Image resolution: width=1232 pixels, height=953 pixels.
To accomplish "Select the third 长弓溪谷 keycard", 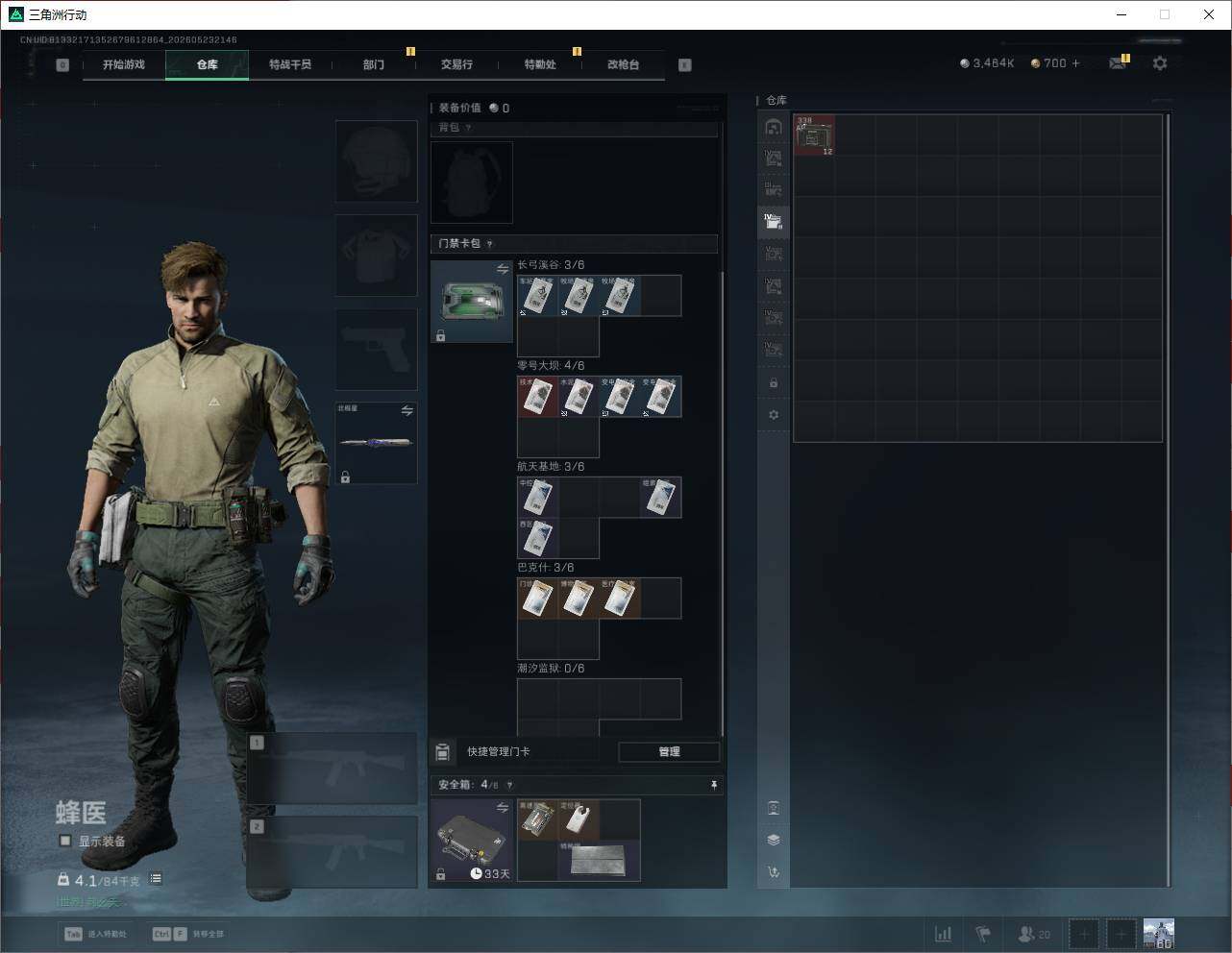I will coord(620,296).
